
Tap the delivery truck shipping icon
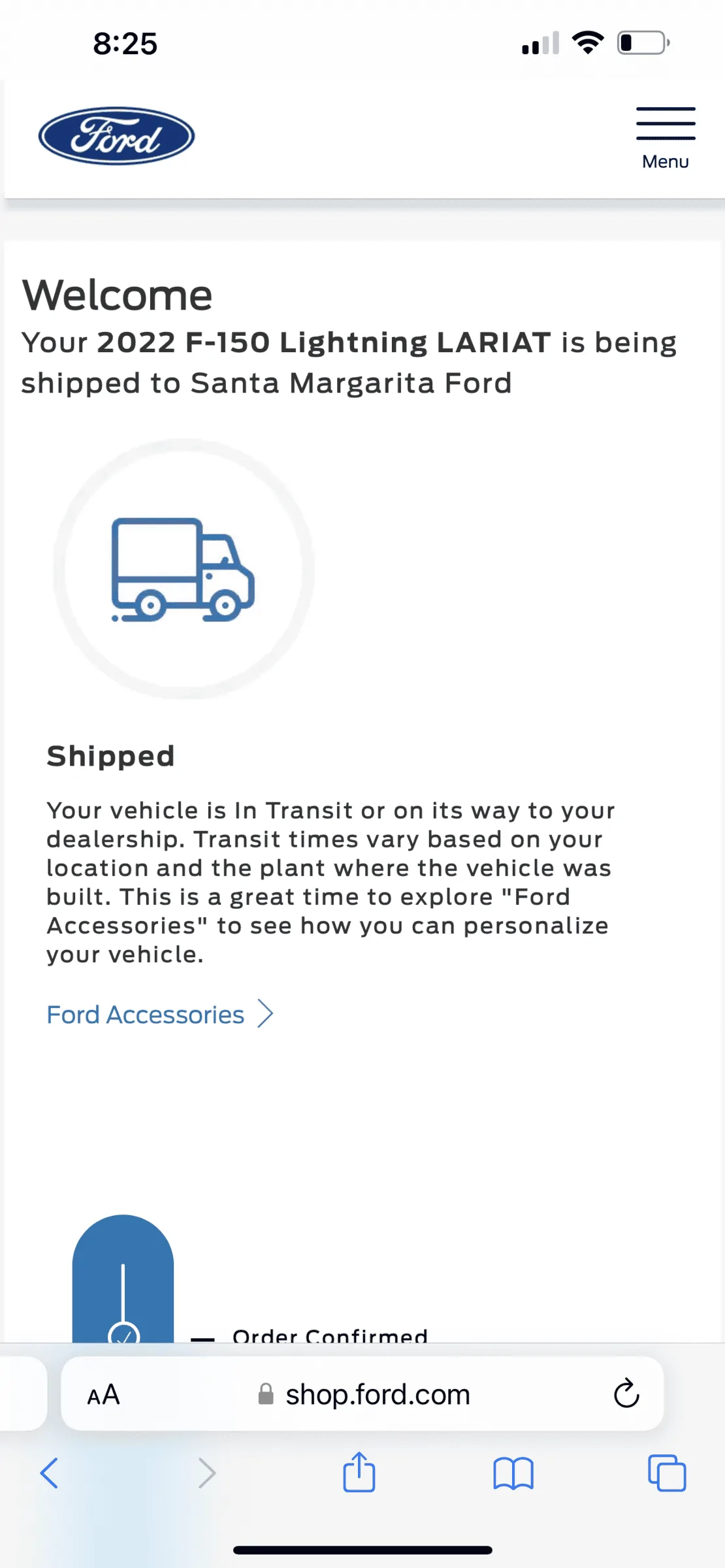[x=183, y=569]
